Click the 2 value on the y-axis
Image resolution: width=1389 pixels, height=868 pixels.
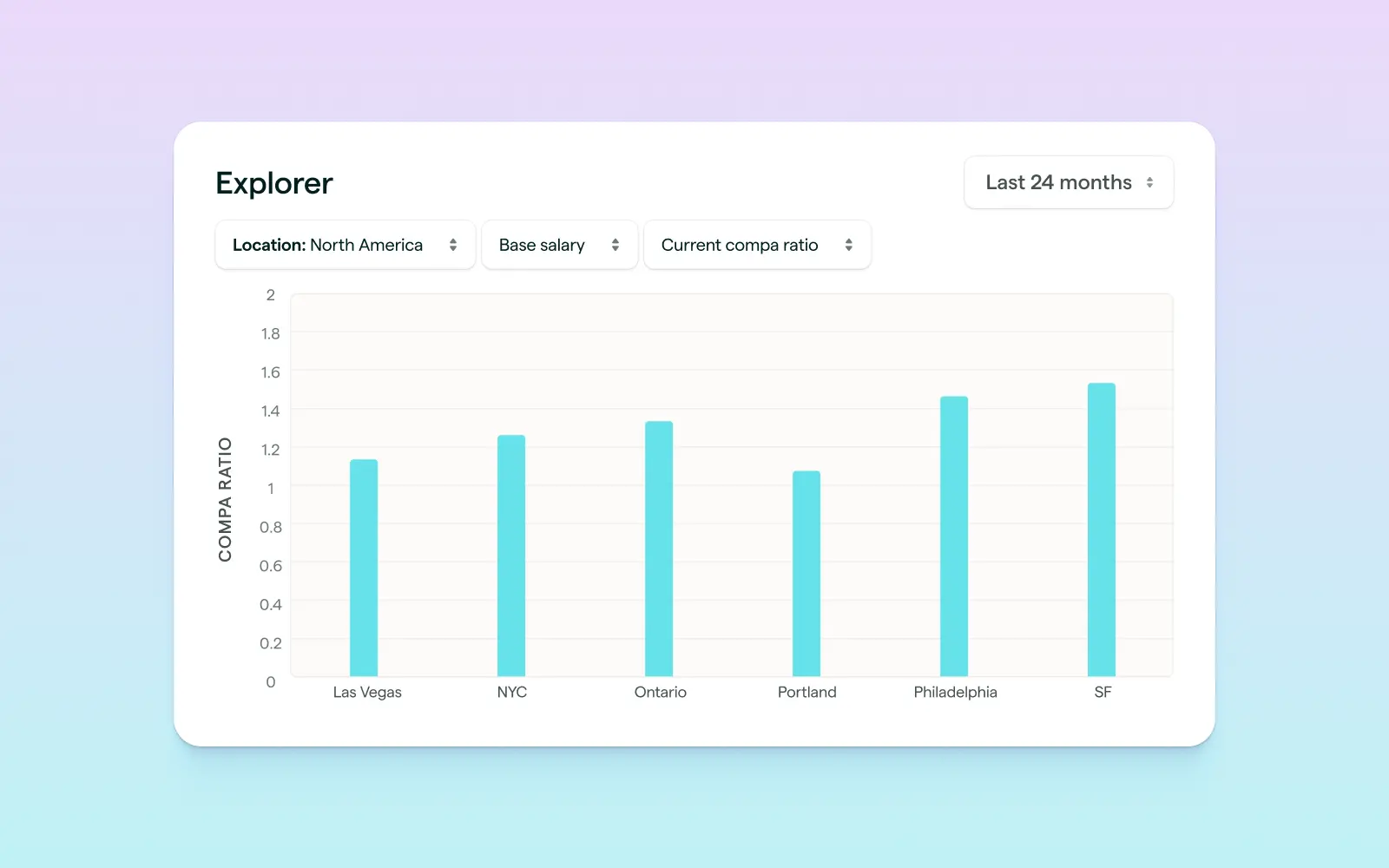pyautogui.click(x=270, y=294)
